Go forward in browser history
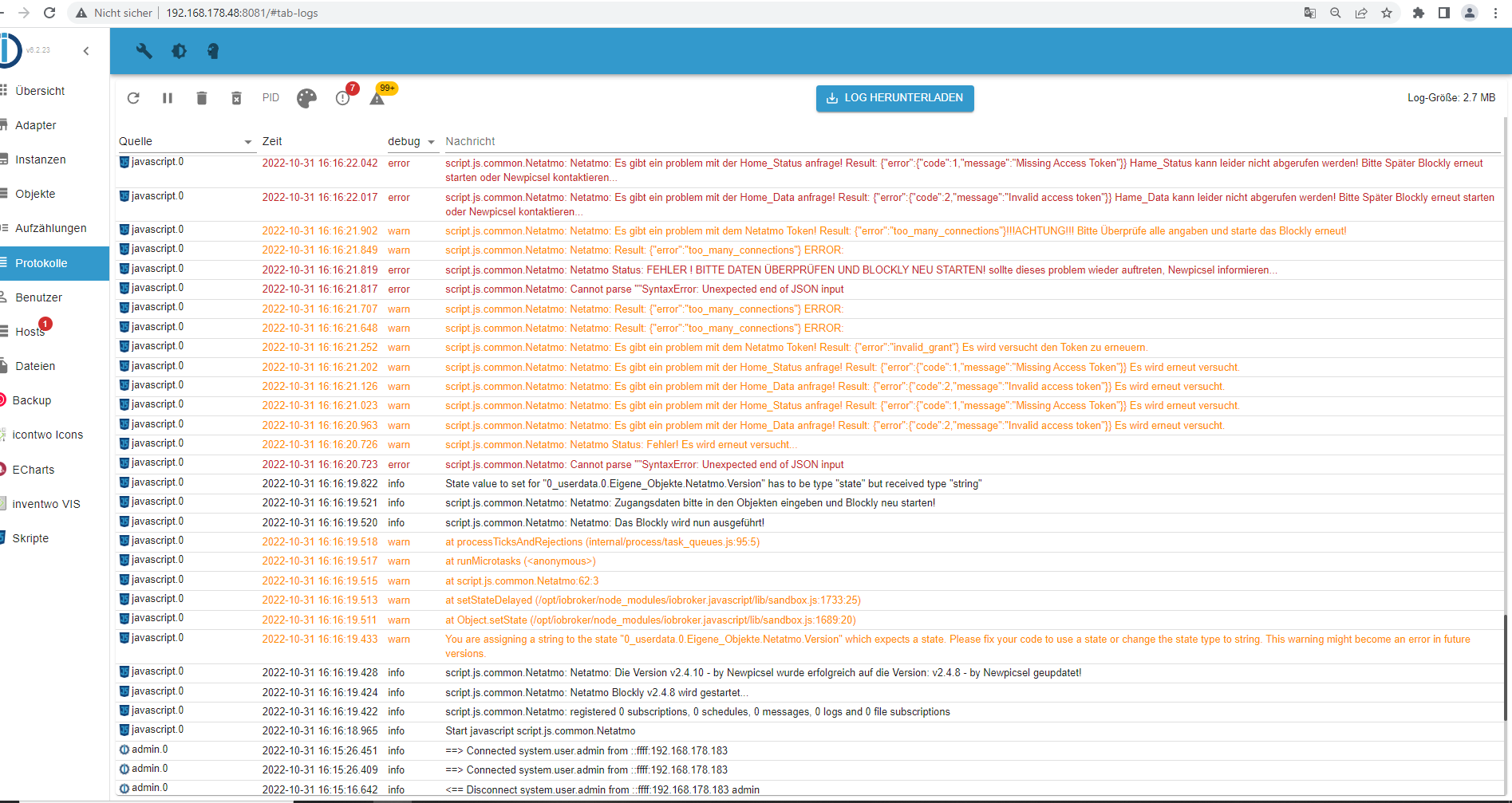 click(x=24, y=13)
